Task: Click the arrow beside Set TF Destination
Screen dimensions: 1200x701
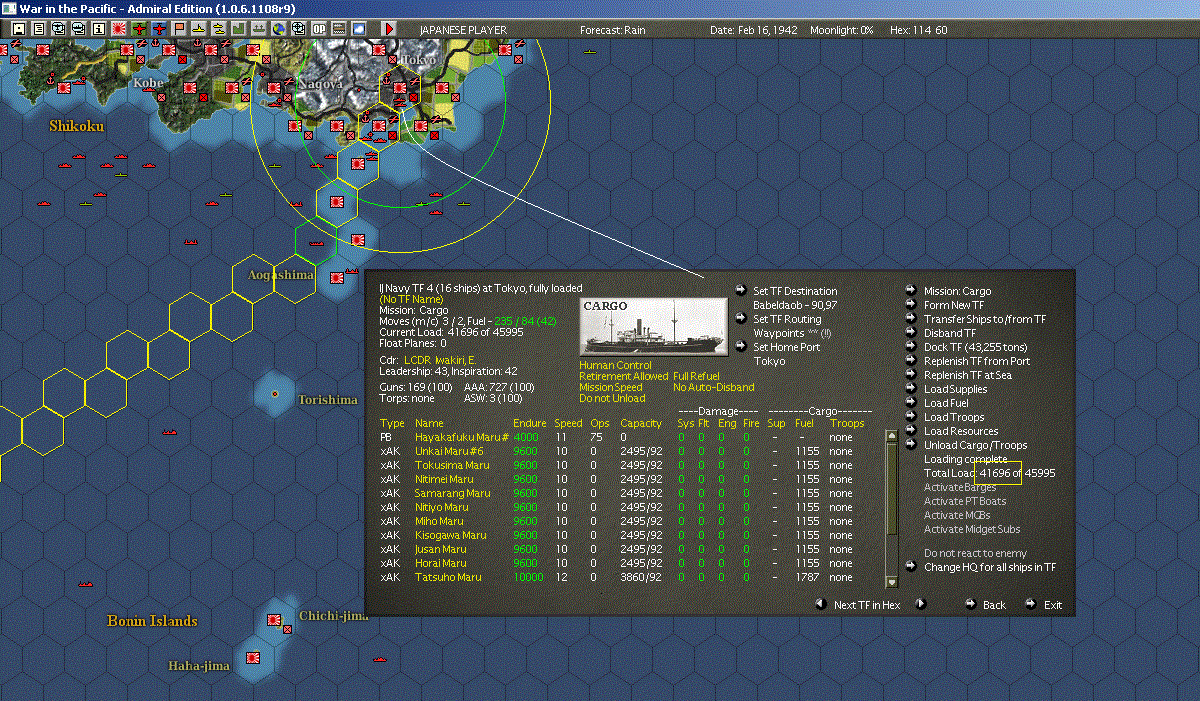Action: pos(739,291)
